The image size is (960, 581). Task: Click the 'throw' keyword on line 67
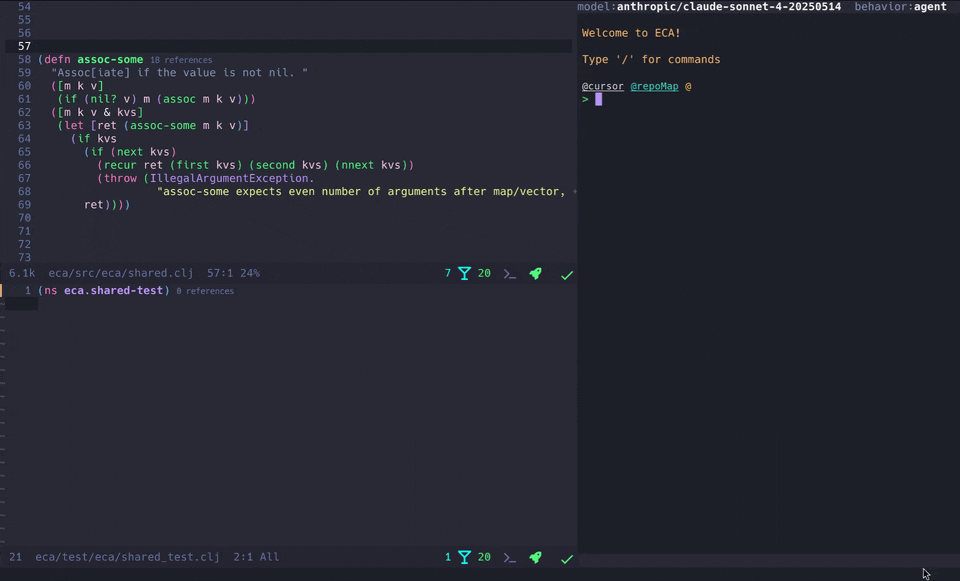120,178
